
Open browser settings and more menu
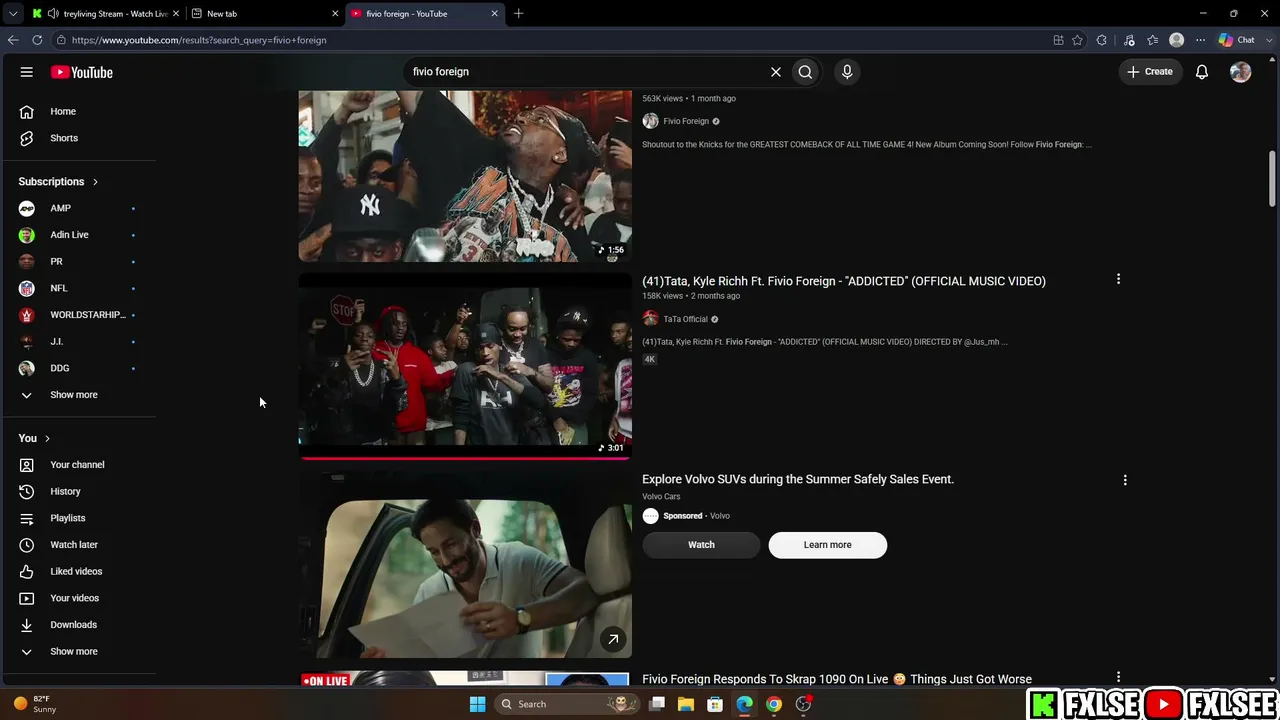[1201, 40]
